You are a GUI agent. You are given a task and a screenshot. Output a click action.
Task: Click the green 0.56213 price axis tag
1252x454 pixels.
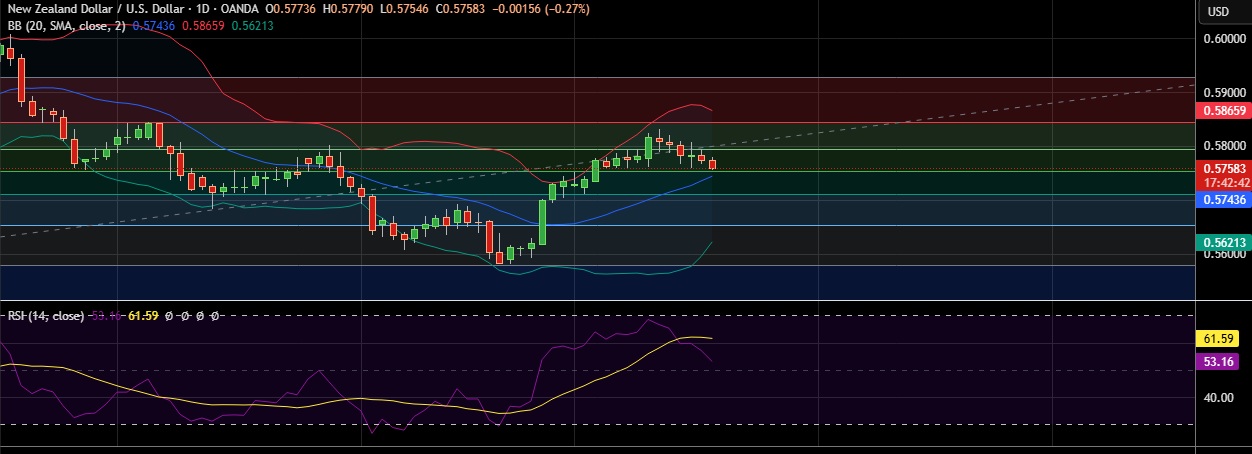(x=1223, y=242)
